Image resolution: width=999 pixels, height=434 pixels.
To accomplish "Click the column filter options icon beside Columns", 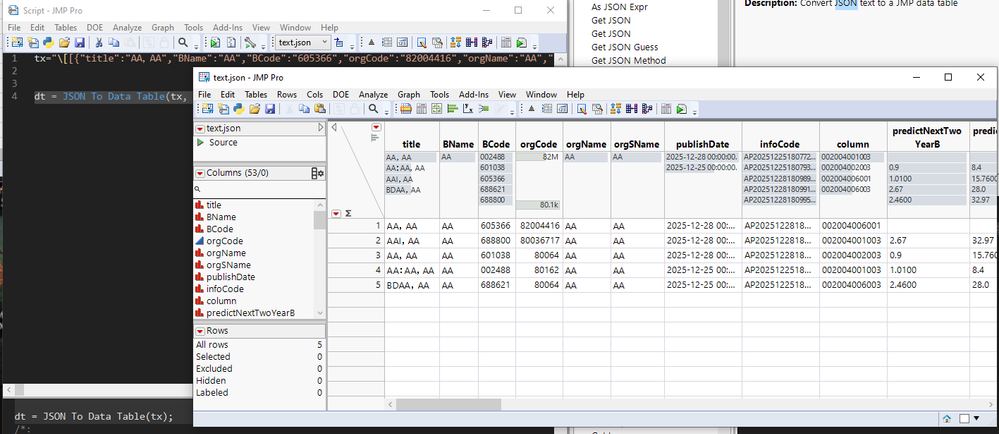I will pos(317,173).
